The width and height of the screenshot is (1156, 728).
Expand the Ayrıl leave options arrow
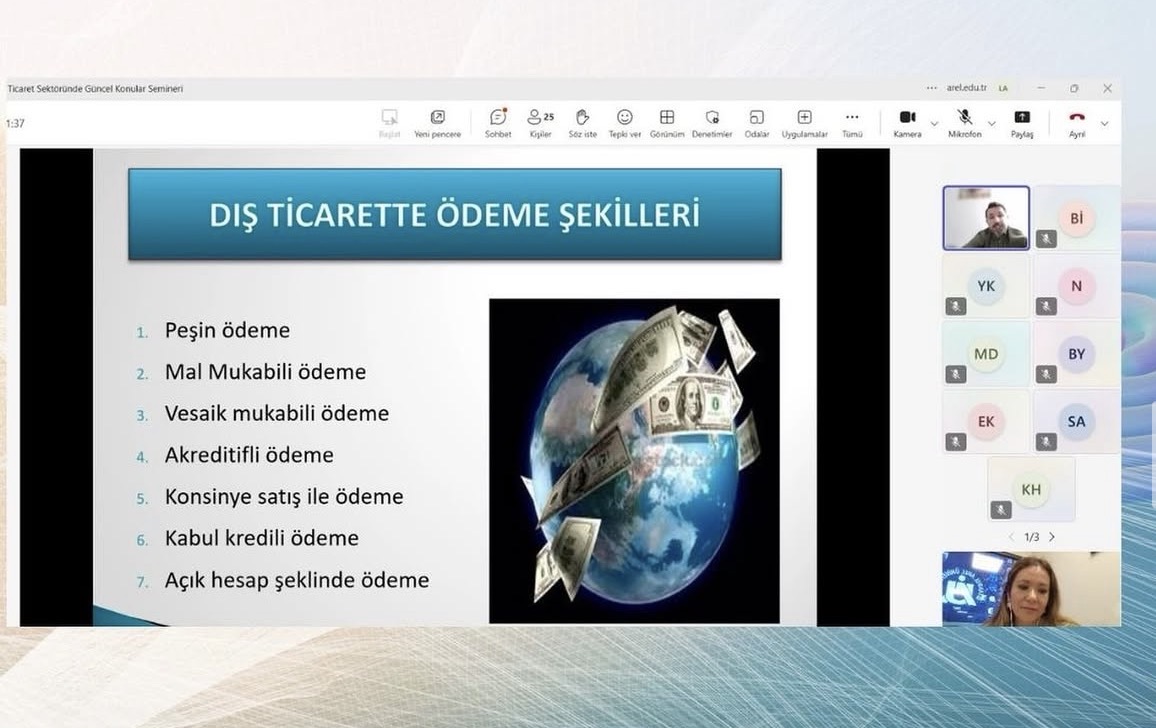1104,124
